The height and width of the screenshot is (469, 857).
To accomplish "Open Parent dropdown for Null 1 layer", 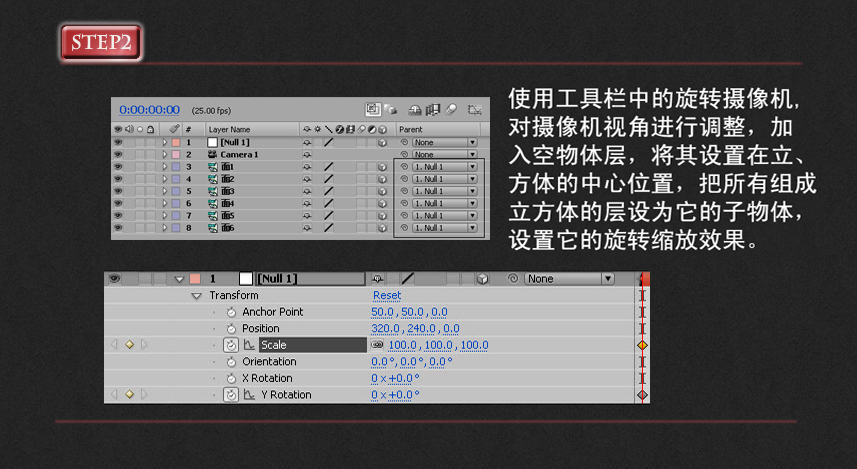I will pyautogui.click(x=445, y=142).
